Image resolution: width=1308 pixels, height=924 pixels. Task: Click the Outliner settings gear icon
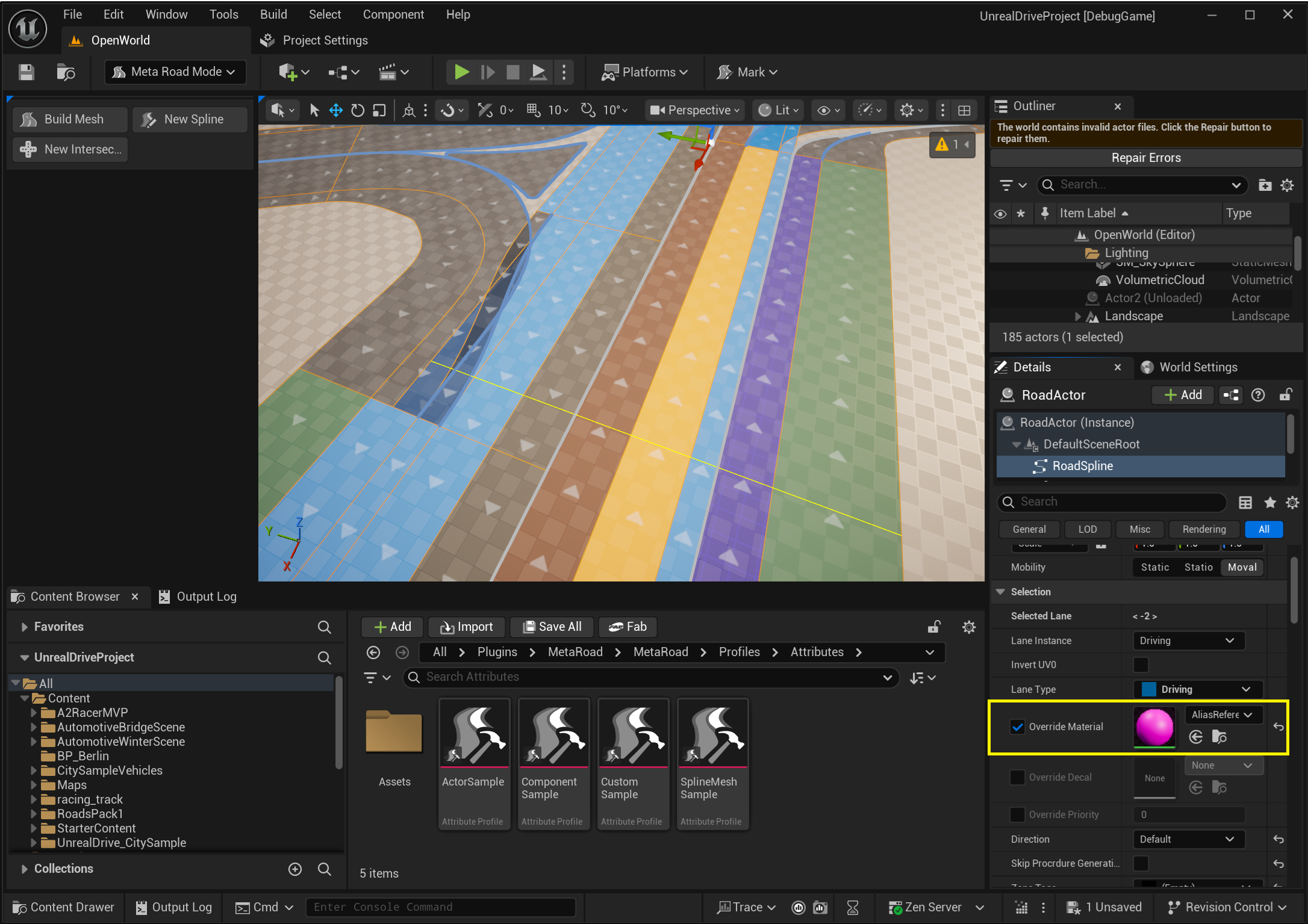(1287, 185)
